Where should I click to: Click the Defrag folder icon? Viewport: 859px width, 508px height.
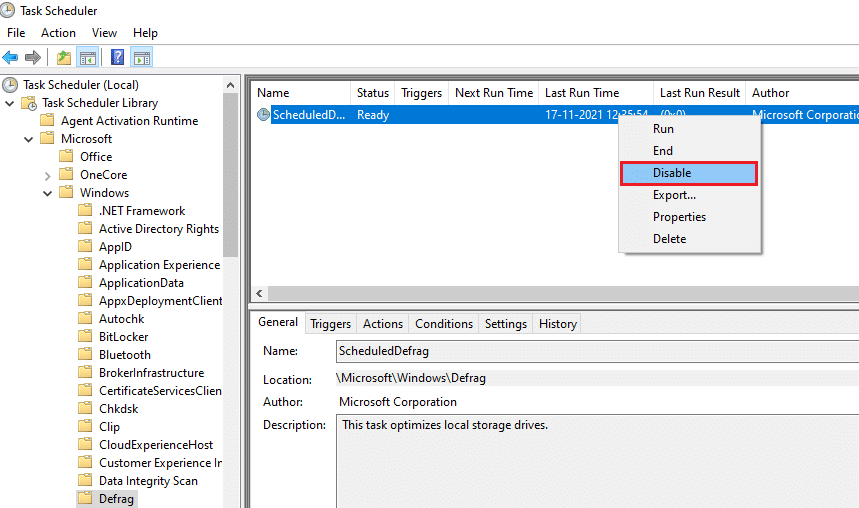coord(85,499)
